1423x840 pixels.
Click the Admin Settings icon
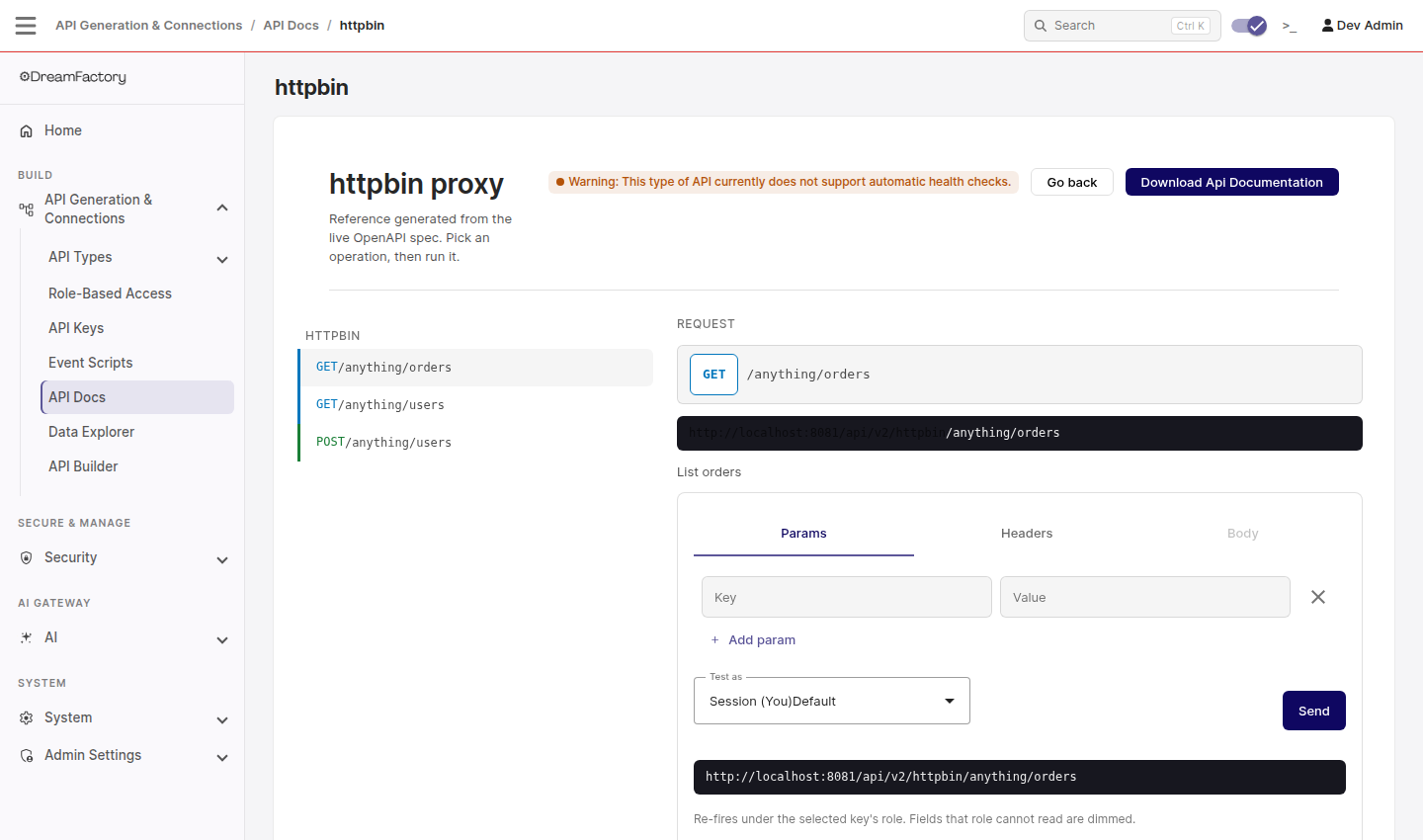click(x=27, y=755)
